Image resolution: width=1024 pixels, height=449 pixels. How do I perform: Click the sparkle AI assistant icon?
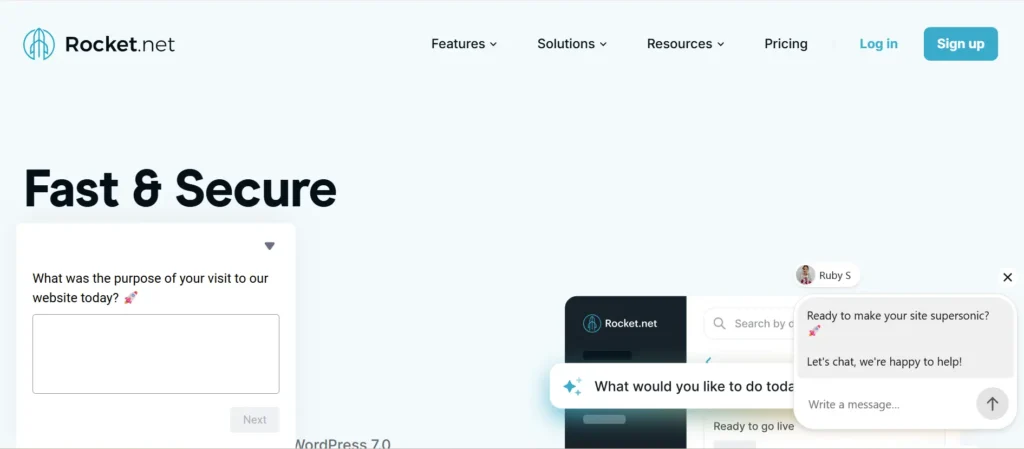coord(572,386)
